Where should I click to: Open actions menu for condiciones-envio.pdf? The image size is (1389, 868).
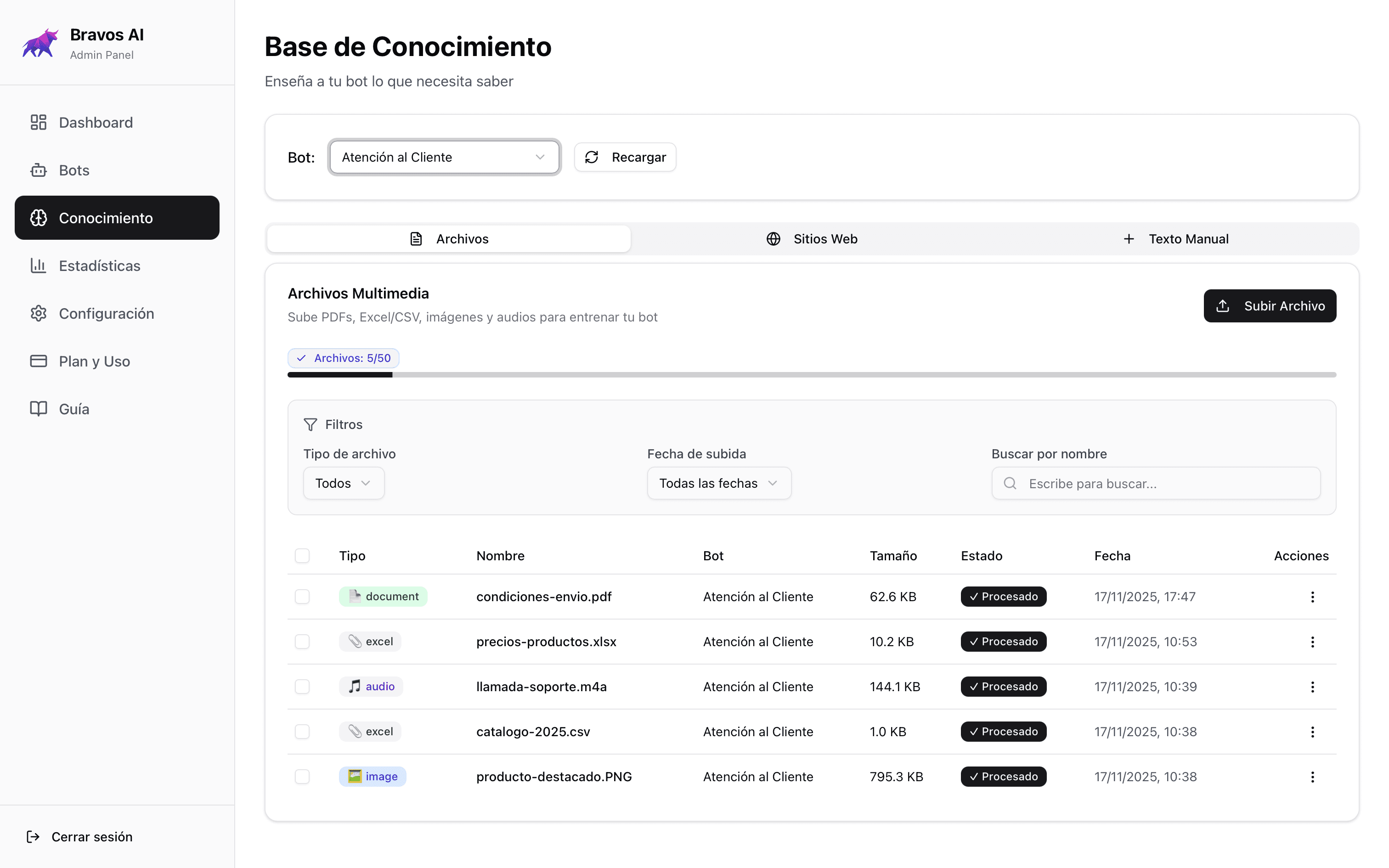[1313, 597]
